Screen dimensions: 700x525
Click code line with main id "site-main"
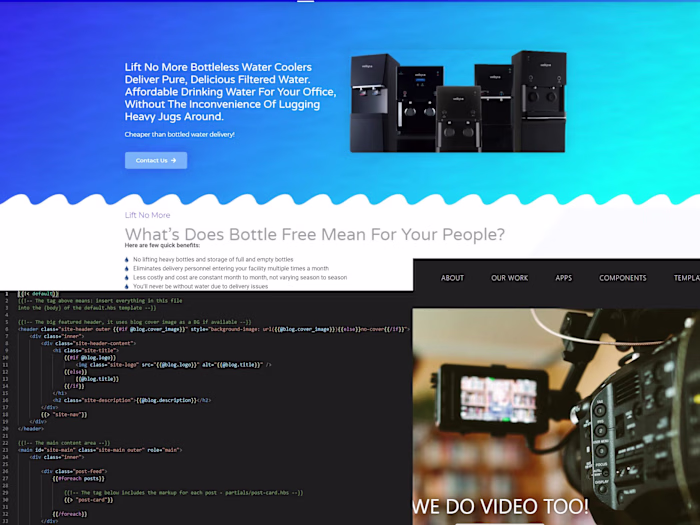click(x=100, y=450)
